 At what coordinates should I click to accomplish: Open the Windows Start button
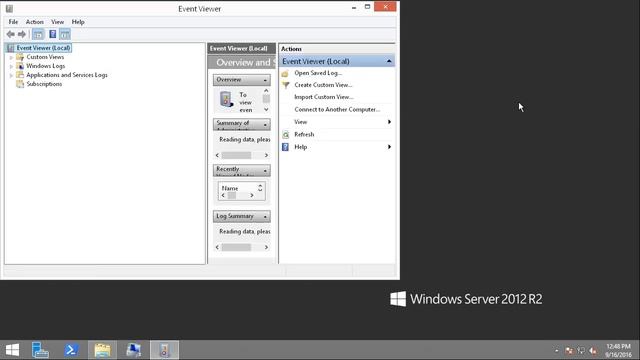point(12,350)
